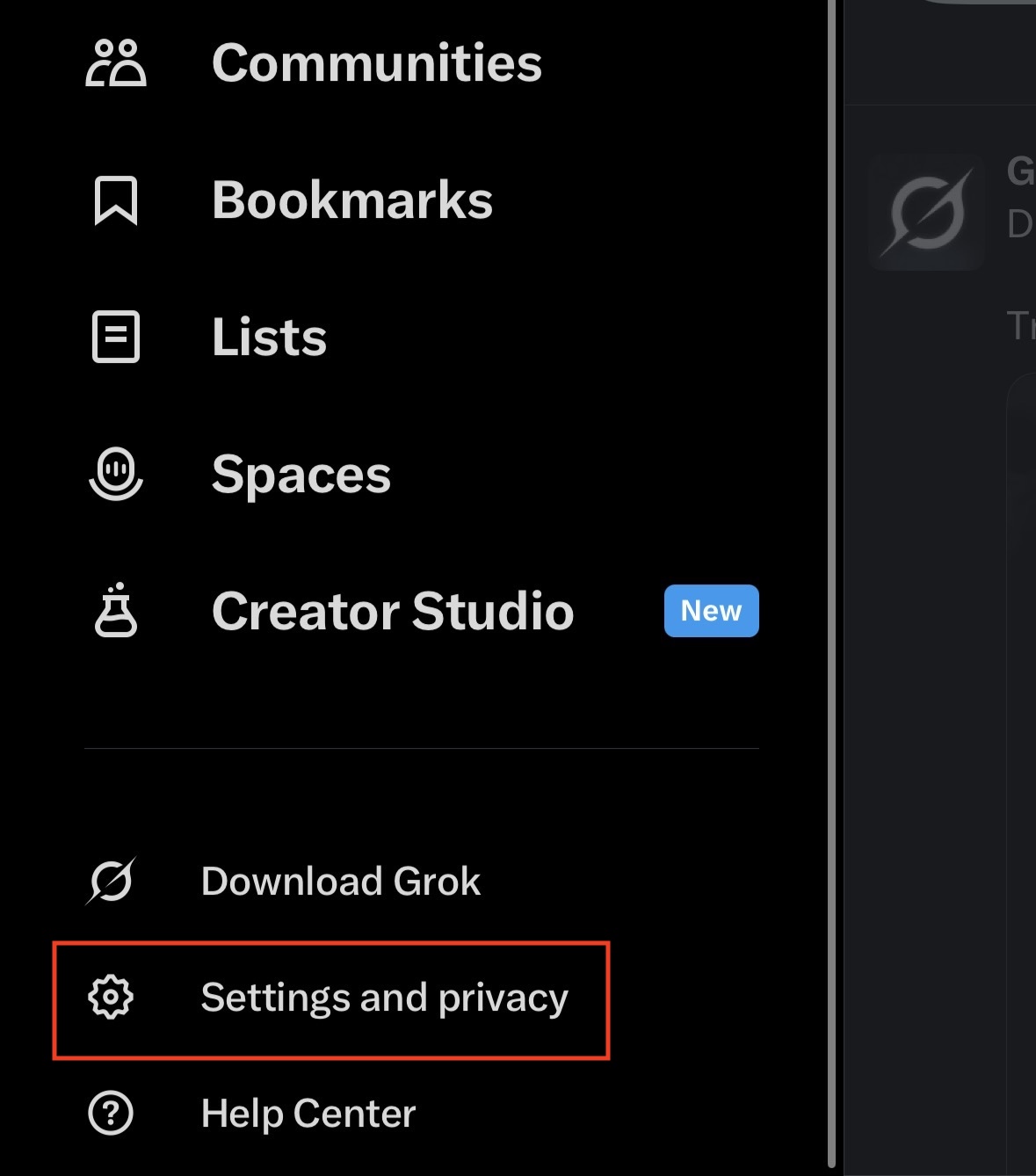The width and height of the screenshot is (1036, 1176).
Task: Click the Lists document icon
Action: 116,337
